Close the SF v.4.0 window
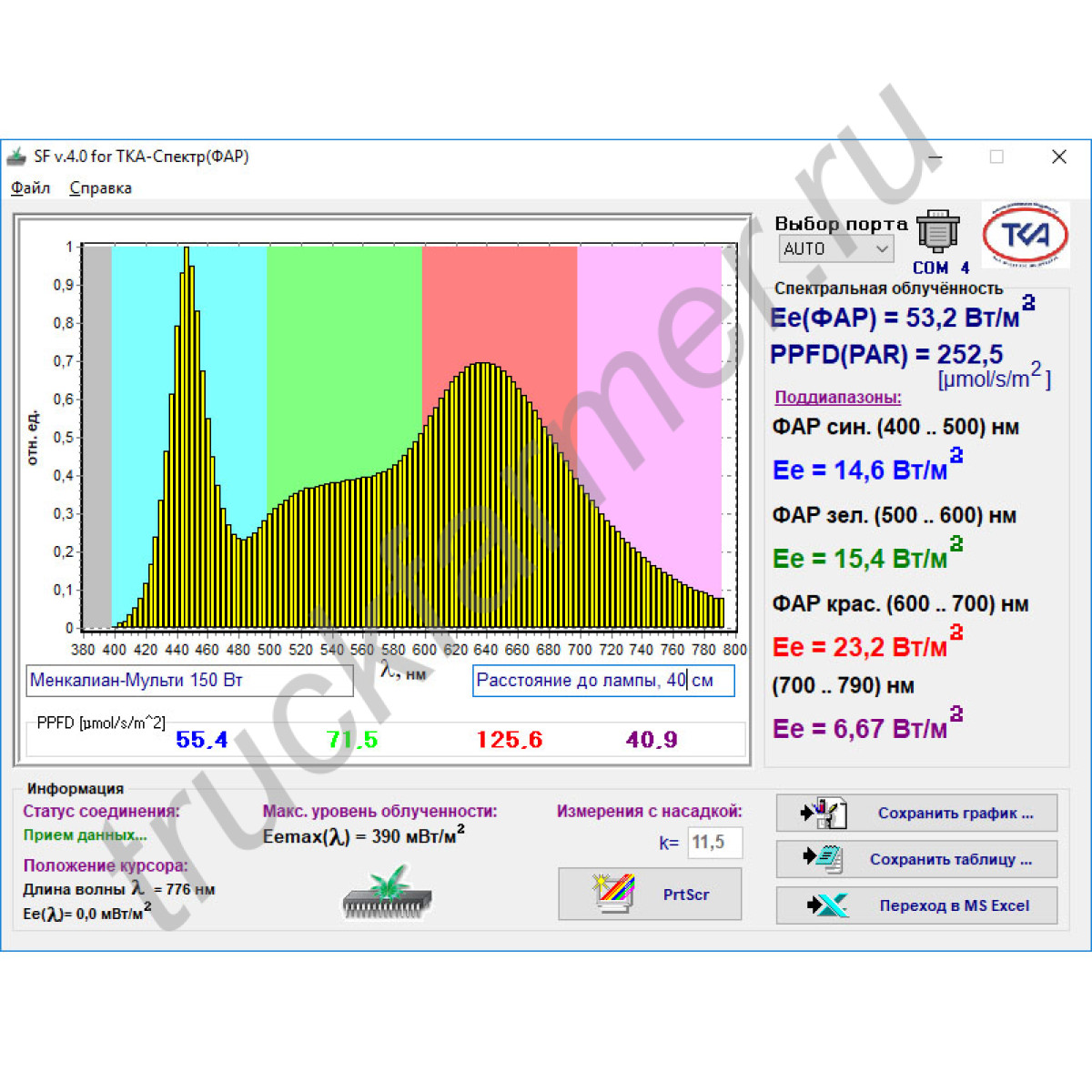The width and height of the screenshot is (1092, 1092). tap(1058, 157)
